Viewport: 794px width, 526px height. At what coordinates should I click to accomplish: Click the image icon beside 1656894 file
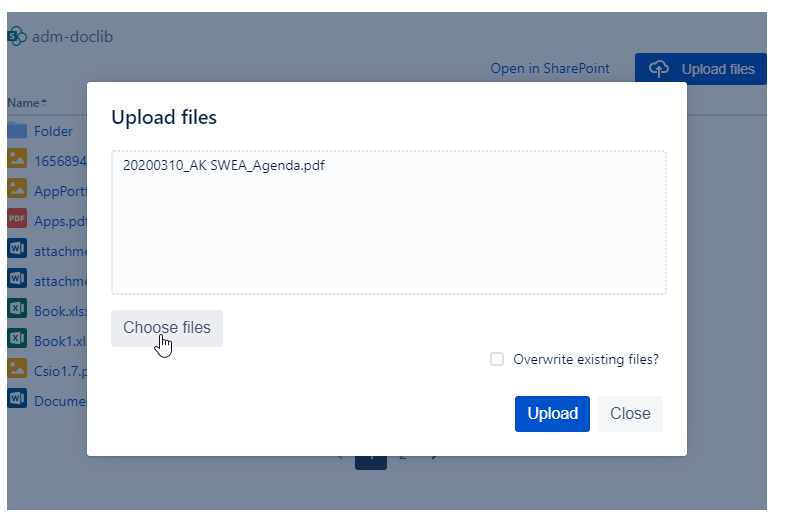pos(17,159)
